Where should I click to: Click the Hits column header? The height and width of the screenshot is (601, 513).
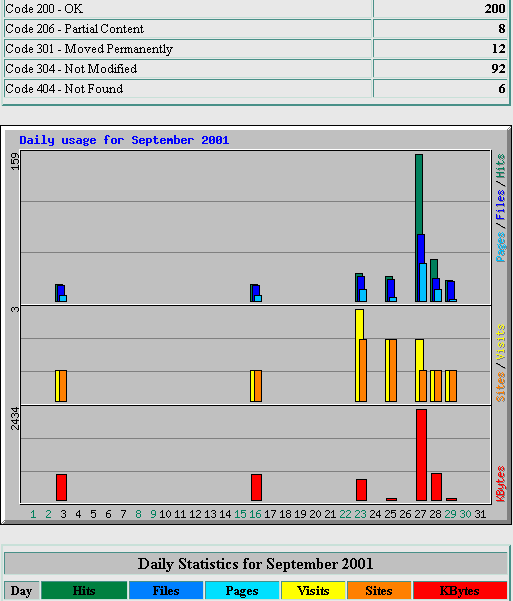tap(84, 591)
